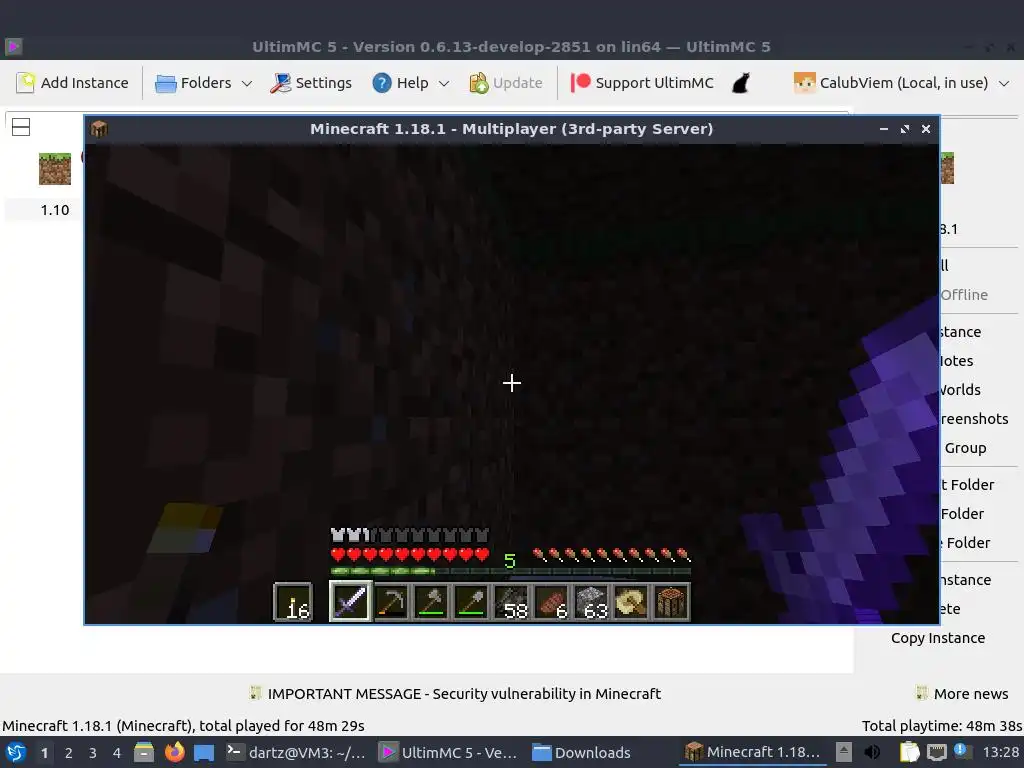The height and width of the screenshot is (768, 1024).
Task: Click the Group entry in side panel
Action: coord(965,448)
